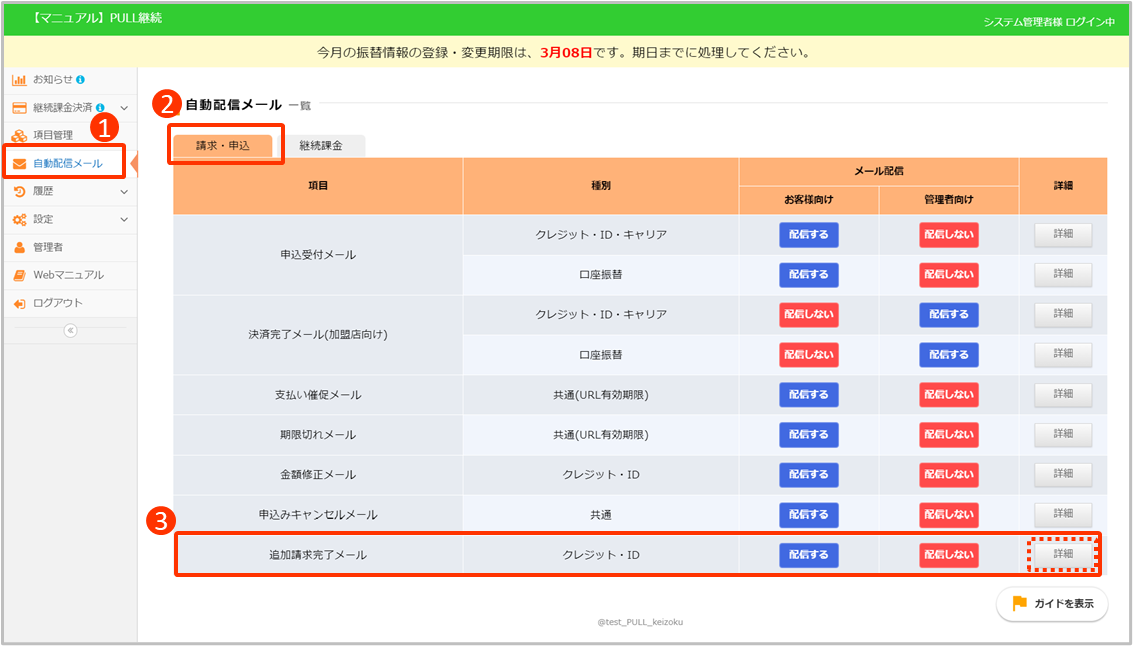The height and width of the screenshot is (646, 1133).
Task: Toggle customer mail for 支払い催促メール
Action: tap(809, 395)
